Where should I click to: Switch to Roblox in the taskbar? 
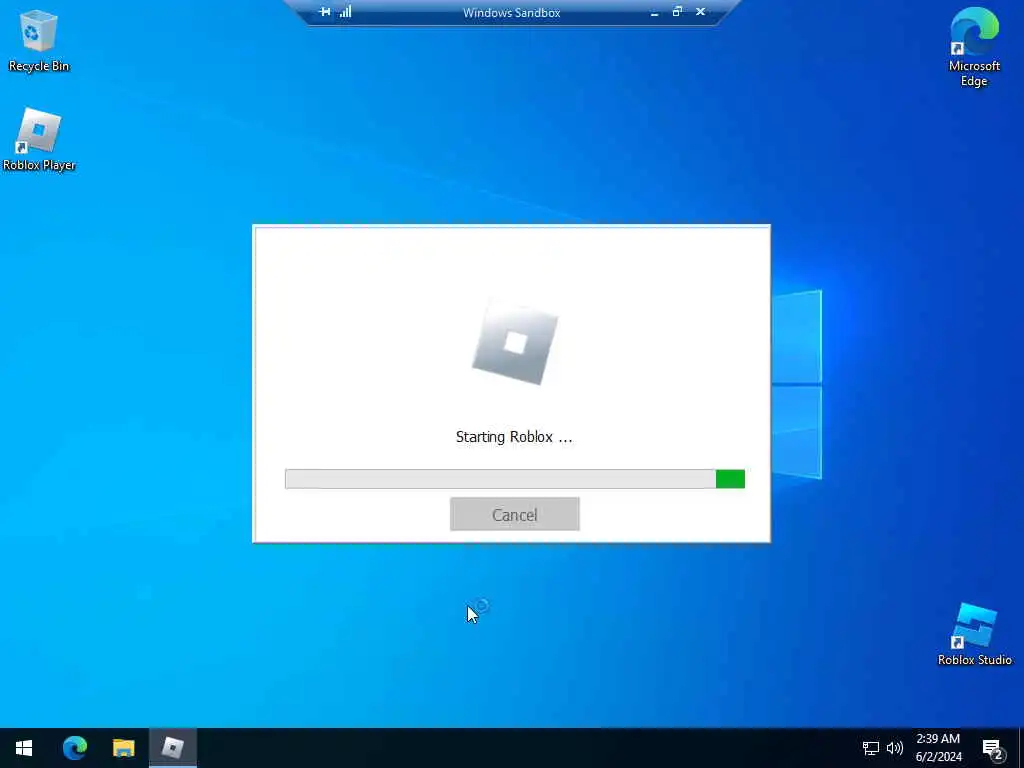click(x=173, y=748)
